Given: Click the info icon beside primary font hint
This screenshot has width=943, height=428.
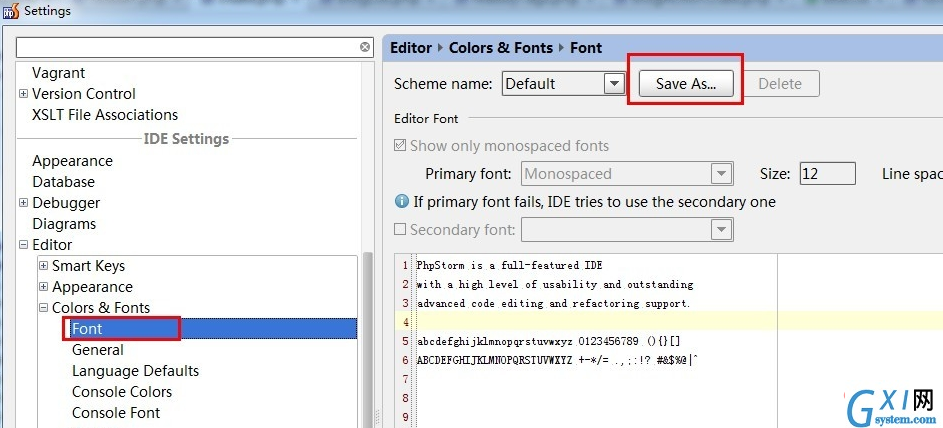Looking at the screenshot, I should (x=402, y=201).
